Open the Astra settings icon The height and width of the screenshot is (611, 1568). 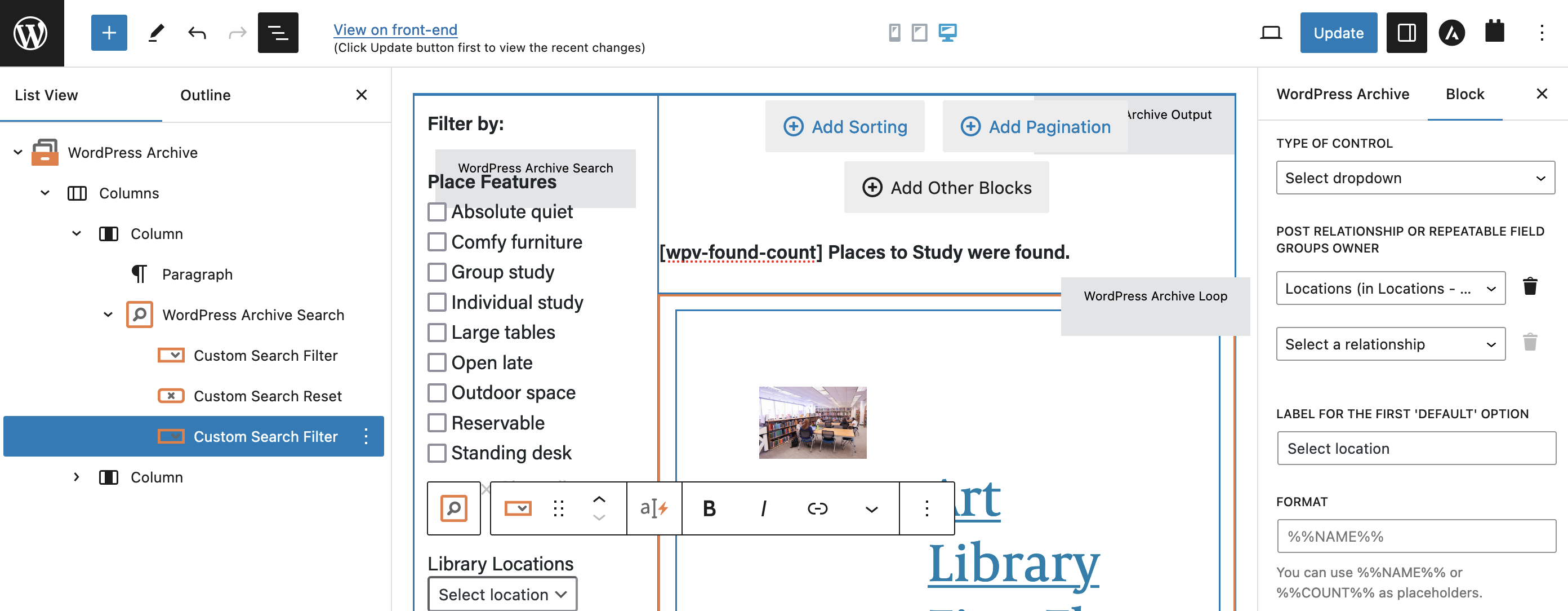coord(1452,33)
